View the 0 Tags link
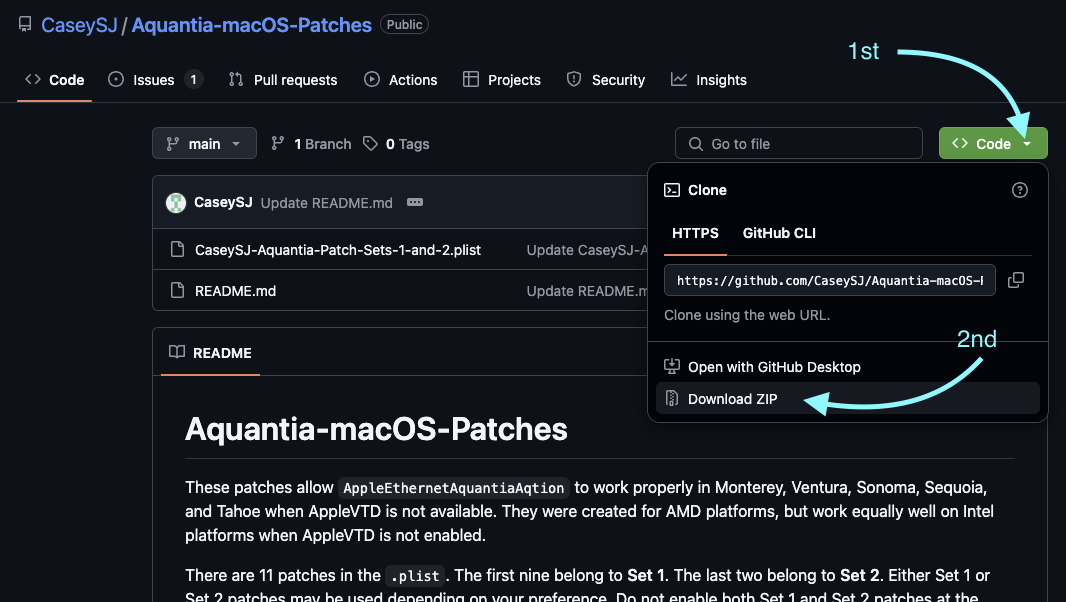Image resolution: width=1066 pixels, height=602 pixels. click(396, 144)
